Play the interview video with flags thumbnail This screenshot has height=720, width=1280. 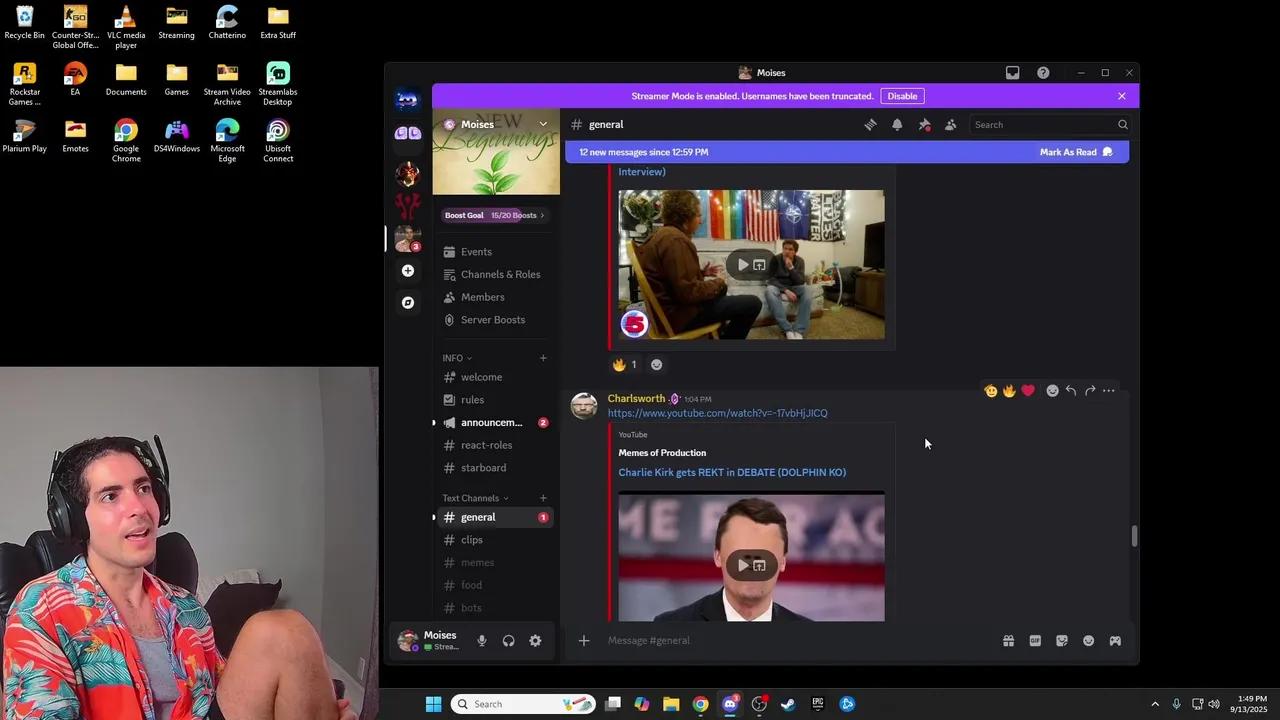click(x=751, y=265)
